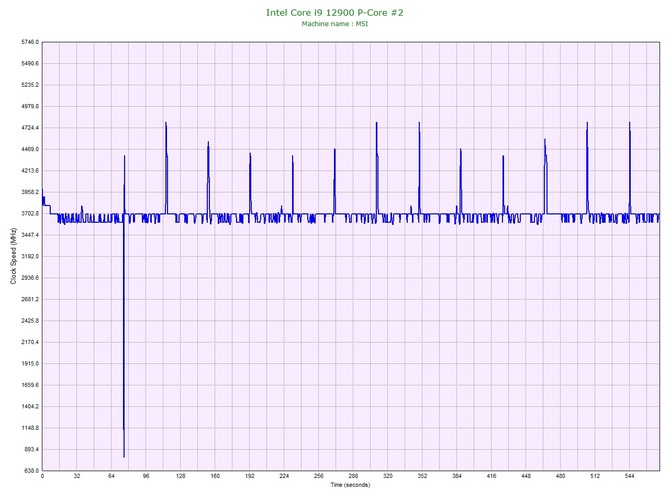670x502 pixels.
Task: Click the x-axis tick label 256
Action: pos(319,476)
